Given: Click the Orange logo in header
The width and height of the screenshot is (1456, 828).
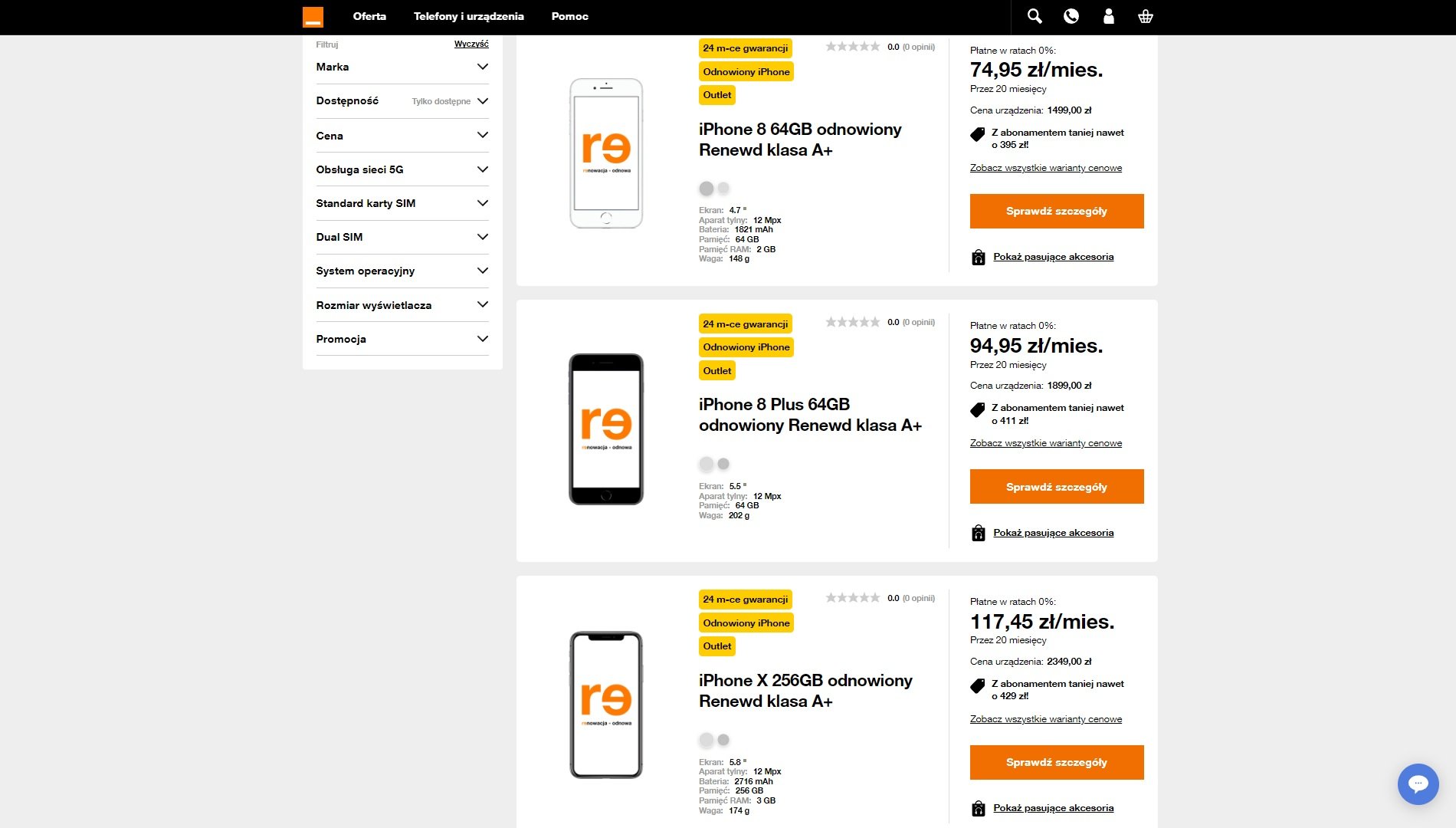Looking at the screenshot, I should (x=313, y=17).
